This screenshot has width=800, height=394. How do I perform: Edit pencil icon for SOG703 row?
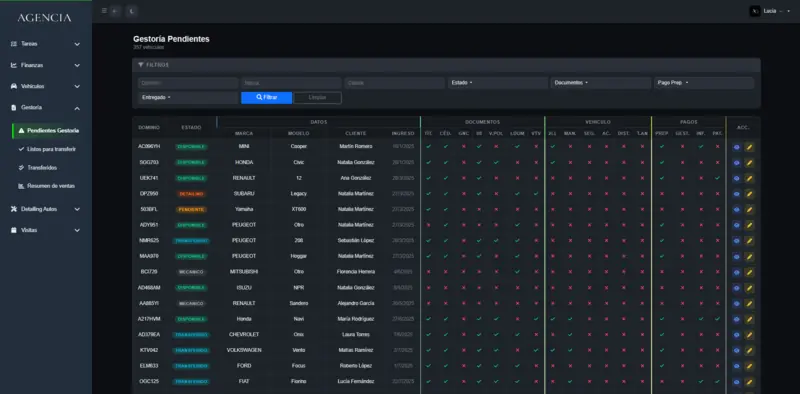749,163
